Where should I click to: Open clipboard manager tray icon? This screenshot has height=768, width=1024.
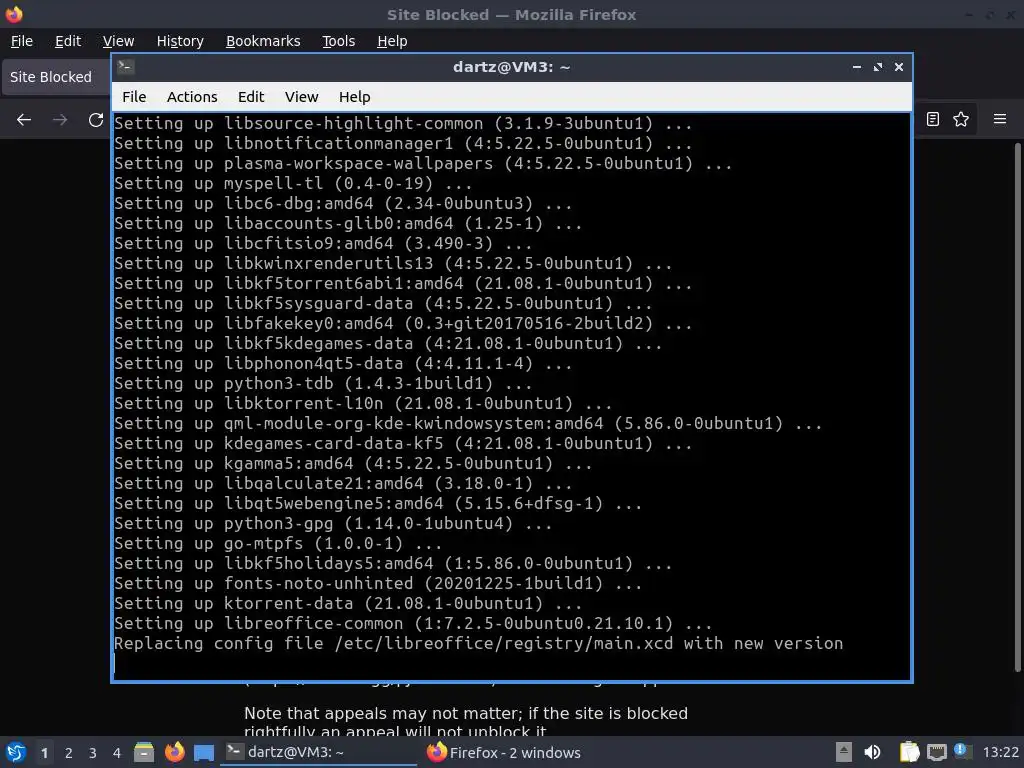[x=909, y=752]
